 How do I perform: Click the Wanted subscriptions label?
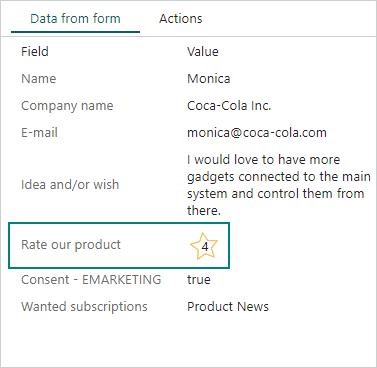pyautogui.click(x=84, y=307)
